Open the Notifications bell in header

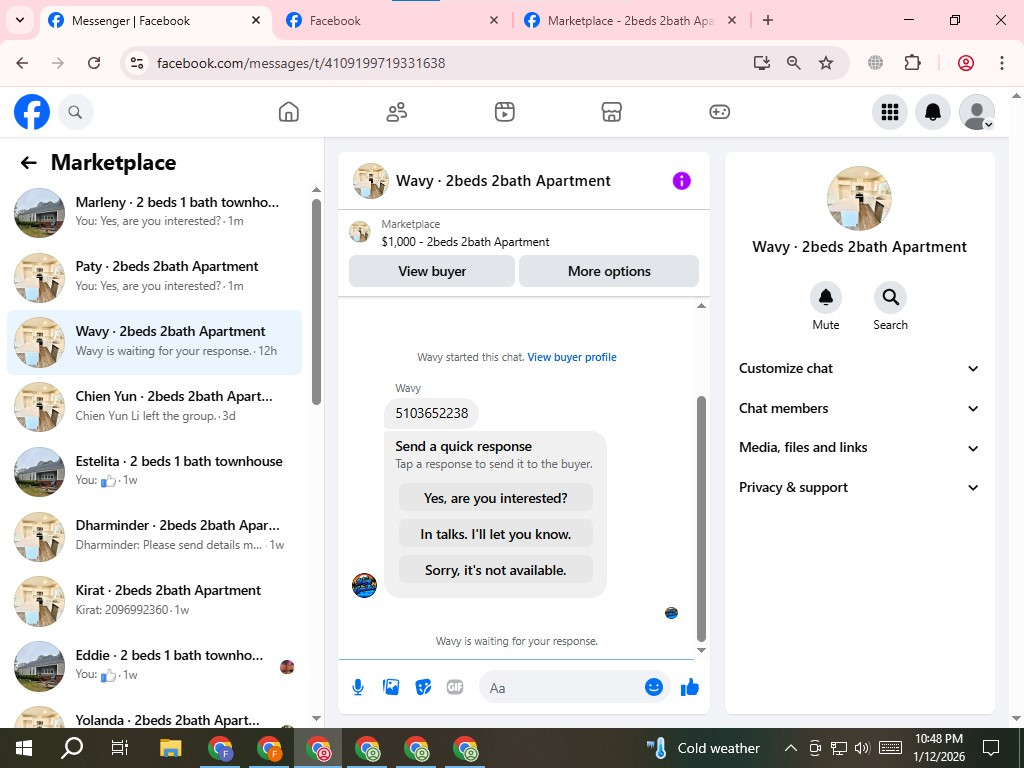pyautogui.click(x=933, y=112)
